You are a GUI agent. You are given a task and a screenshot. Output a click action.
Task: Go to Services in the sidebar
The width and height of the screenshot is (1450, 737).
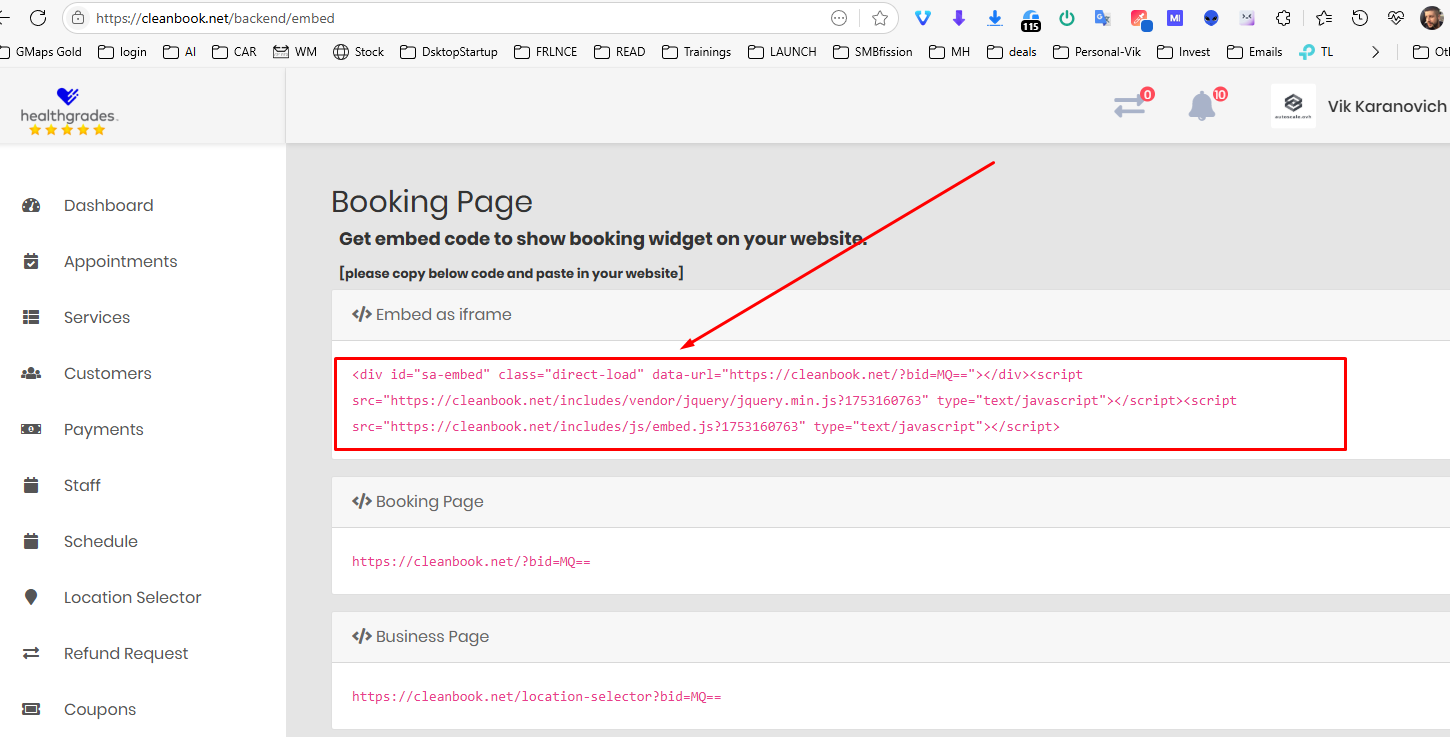point(97,317)
